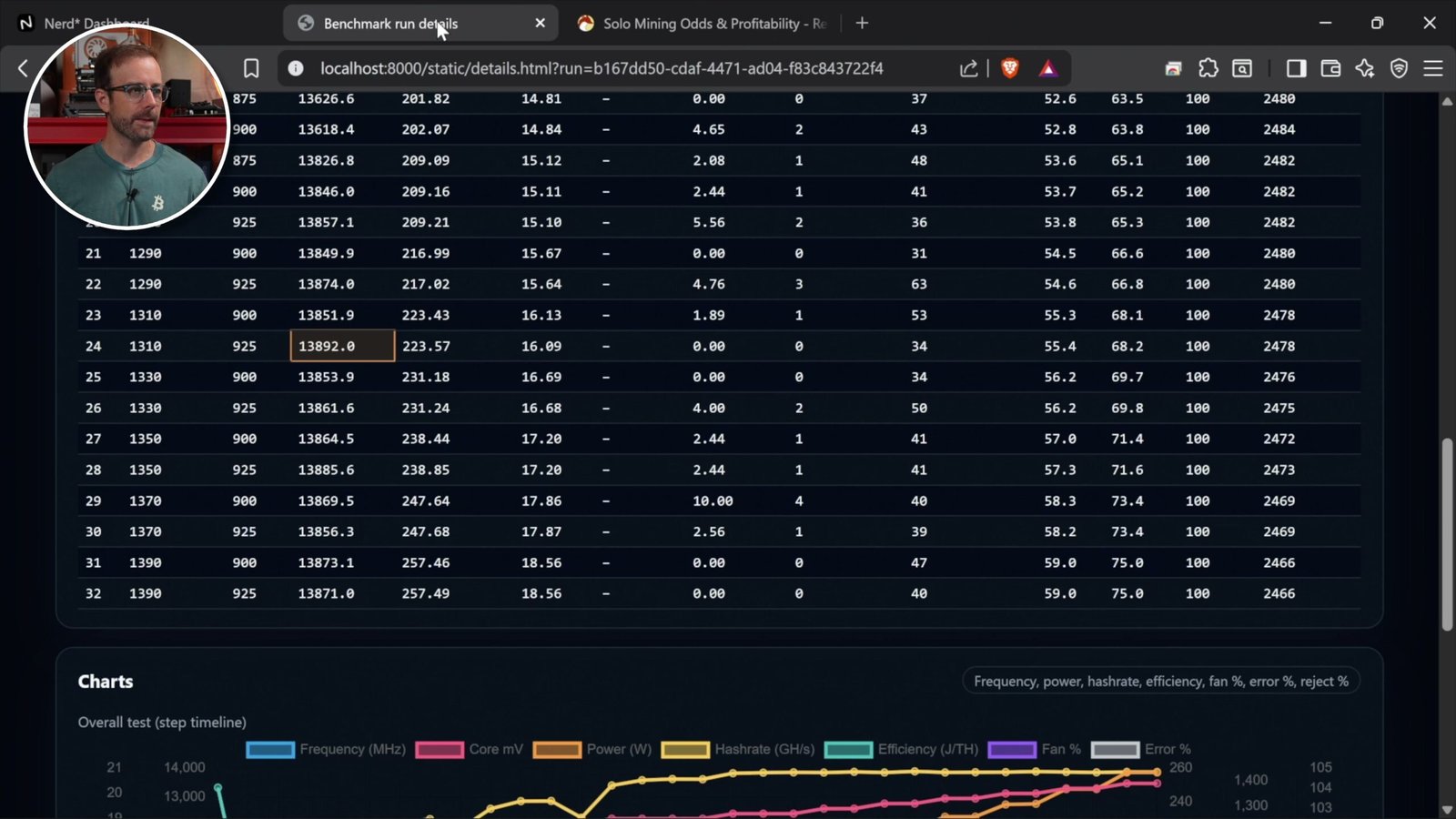Click the page vertical scrollbar thumb
The width and height of the screenshot is (1456, 819).
[x=1447, y=534]
